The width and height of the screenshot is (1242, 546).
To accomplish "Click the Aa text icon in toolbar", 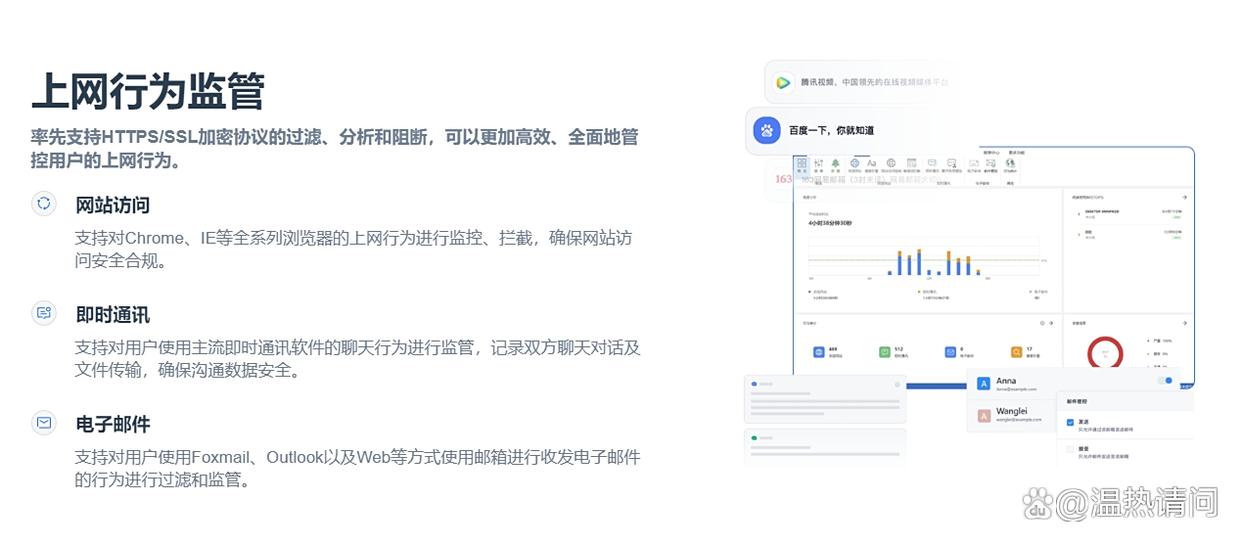I will pos(871,163).
